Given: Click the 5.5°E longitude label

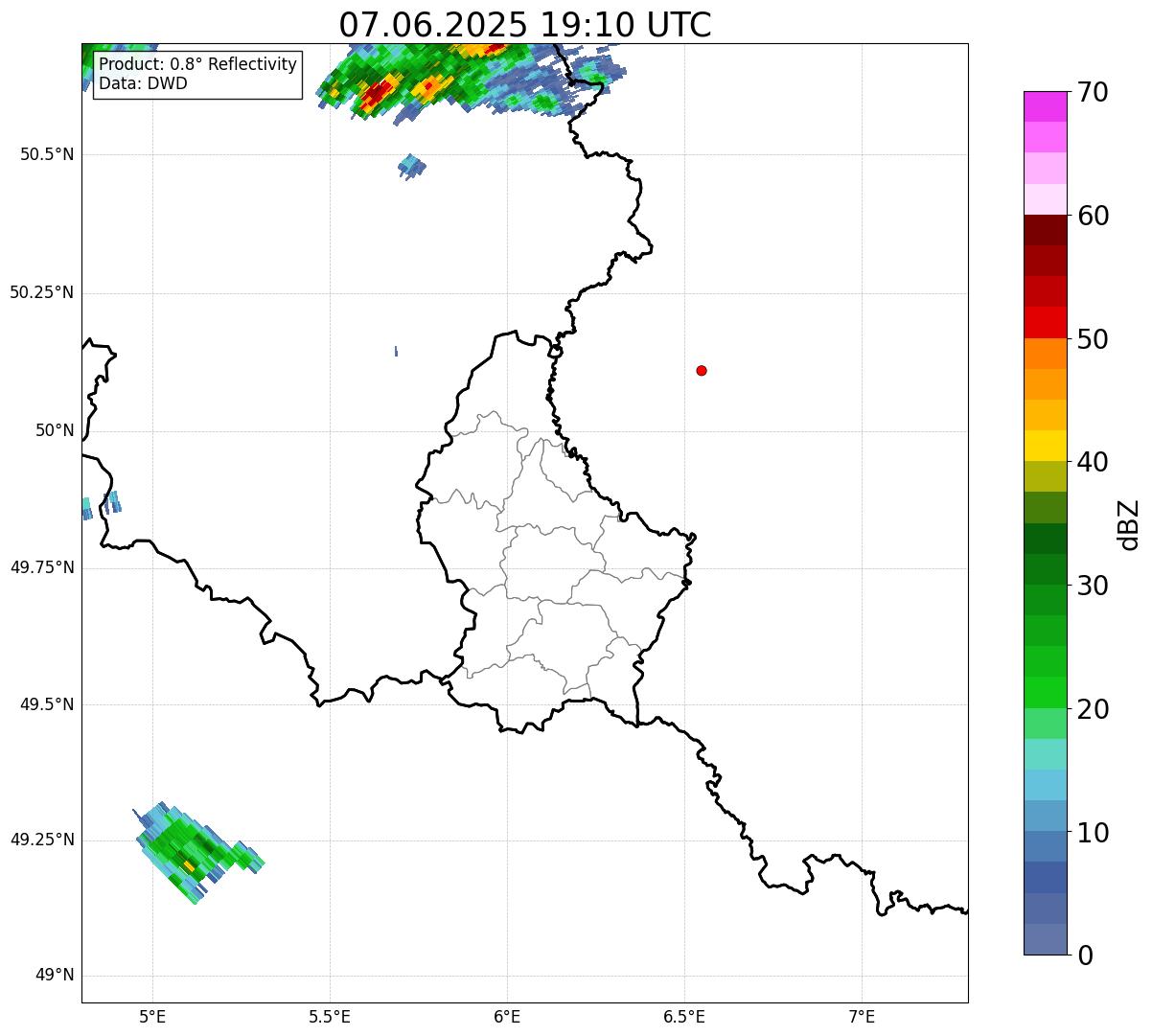Looking at the screenshot, I should 330,1016.
